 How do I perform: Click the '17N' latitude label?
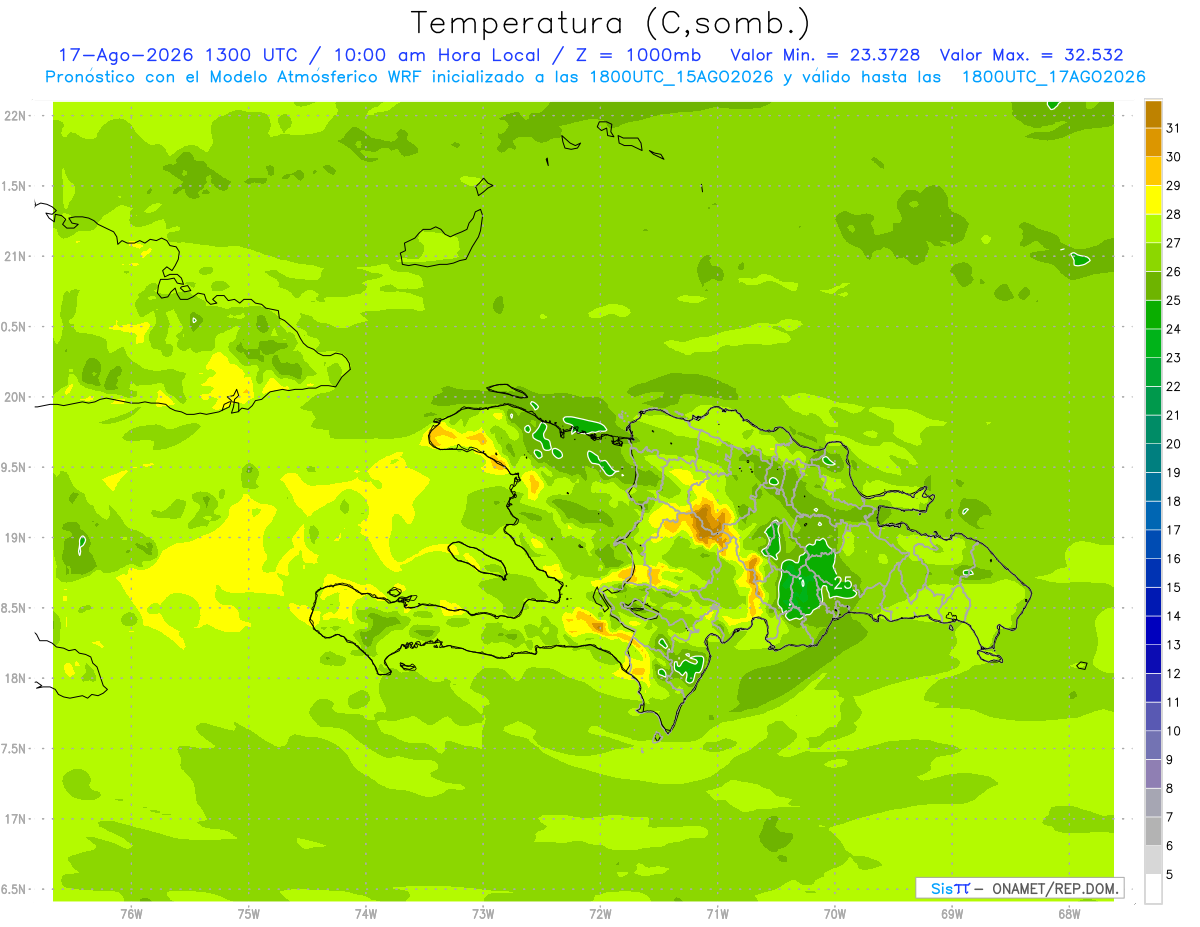pos(16,819)
